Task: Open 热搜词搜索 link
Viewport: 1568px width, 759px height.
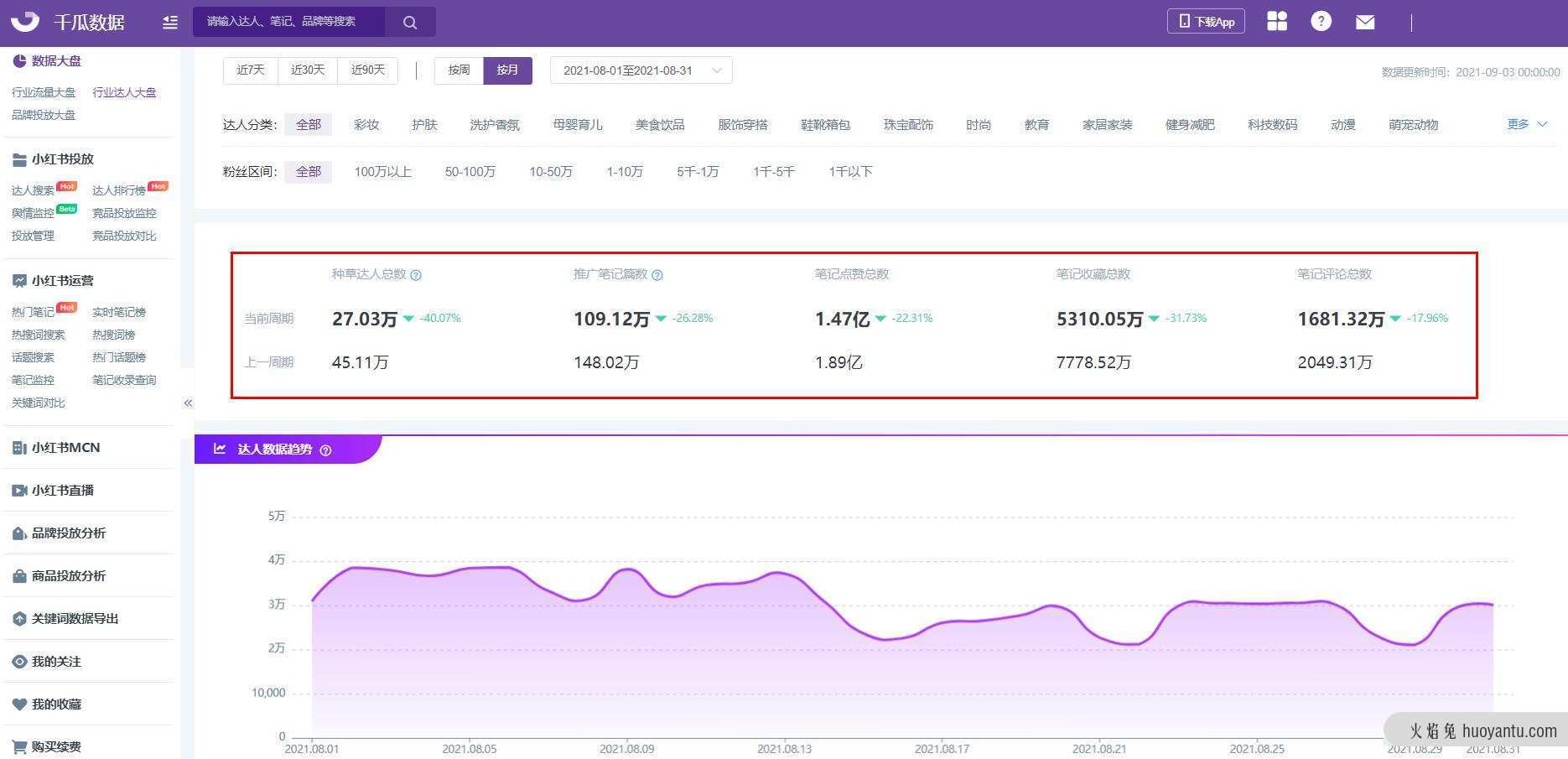Action: [39, 335]
